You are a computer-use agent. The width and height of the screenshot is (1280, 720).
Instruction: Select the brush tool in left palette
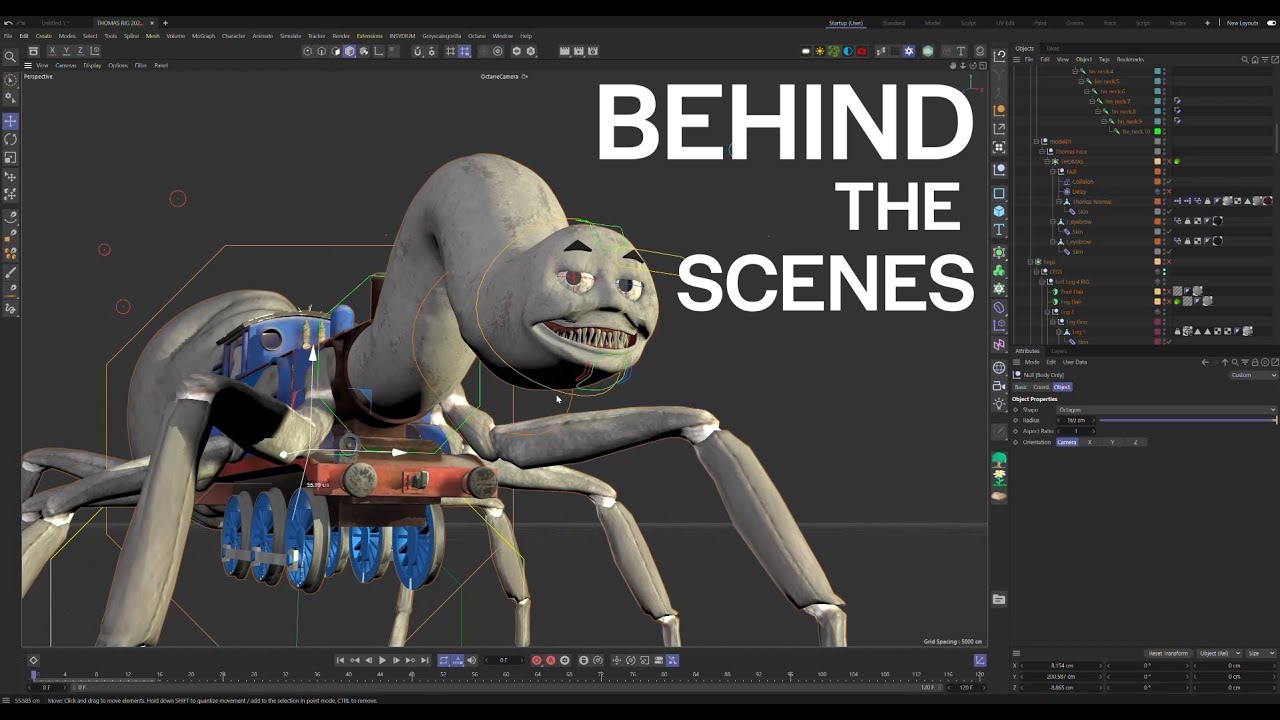tap(10, 272)
